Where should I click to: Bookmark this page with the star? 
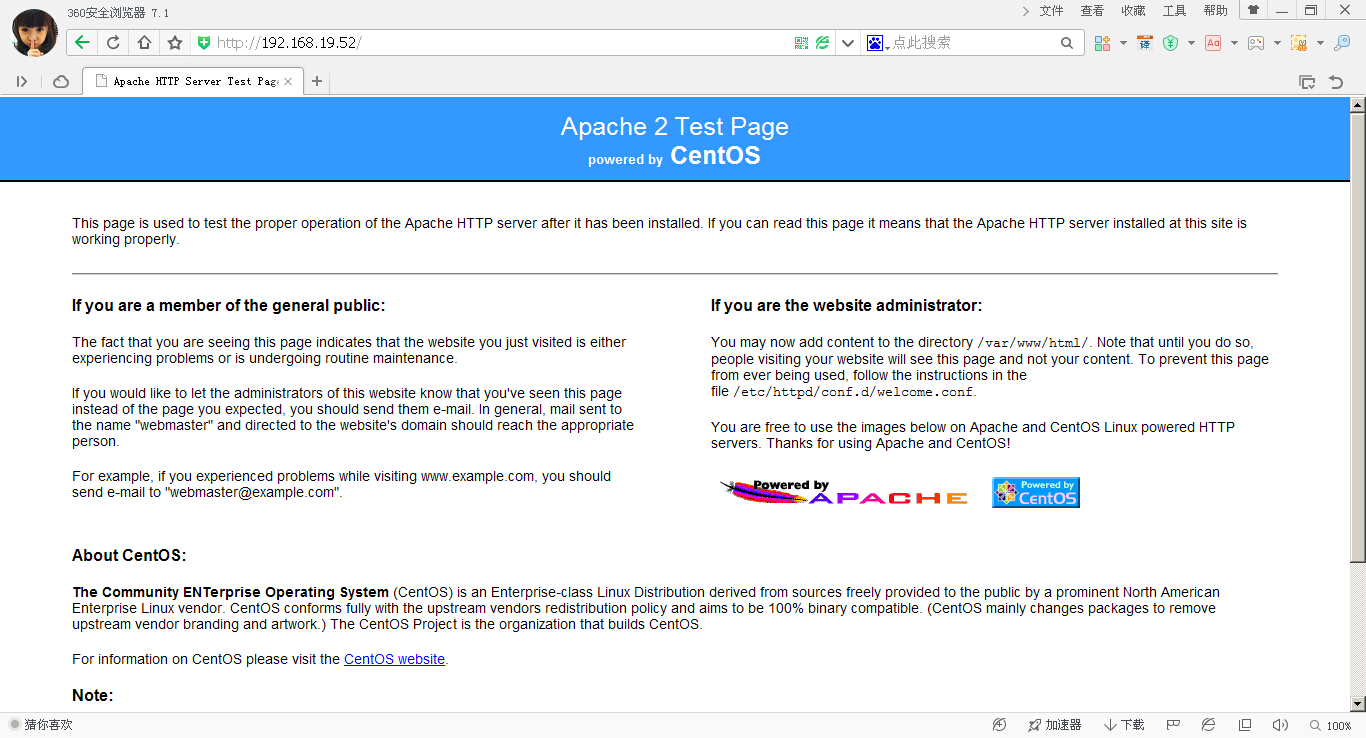coord(175,42)
